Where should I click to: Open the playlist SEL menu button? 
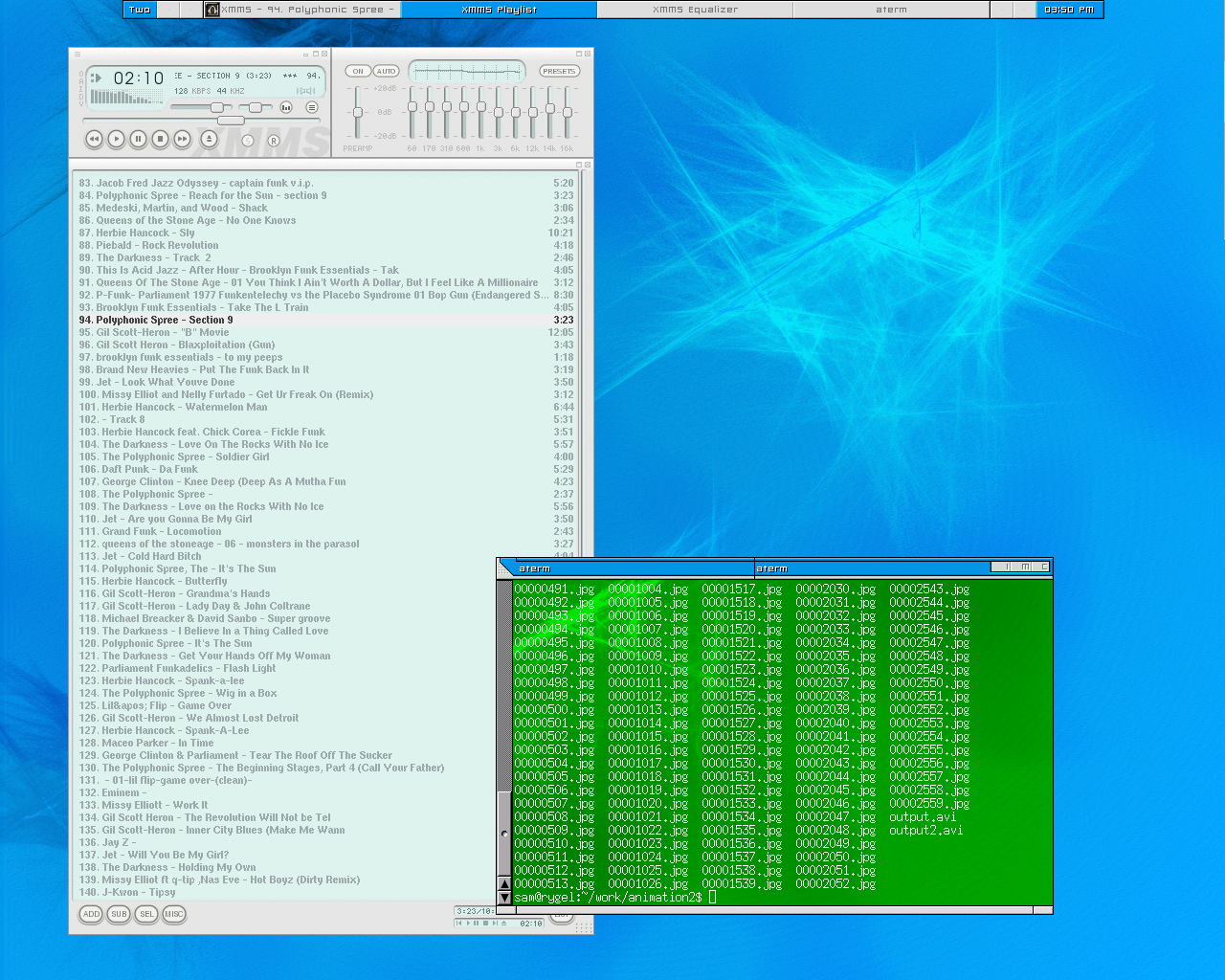(x=146, y=914)
